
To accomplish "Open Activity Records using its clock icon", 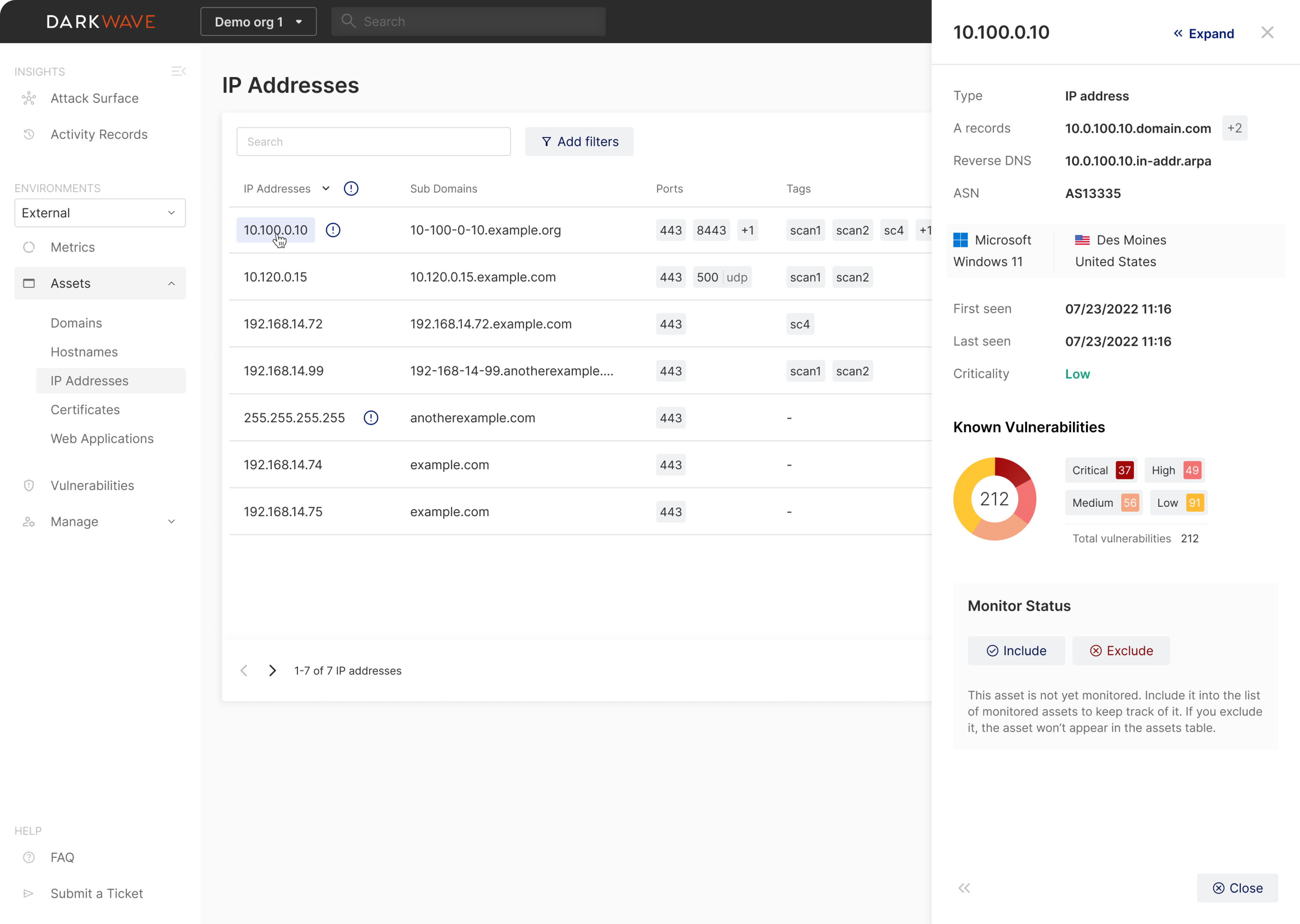I will tap(29, 134).
